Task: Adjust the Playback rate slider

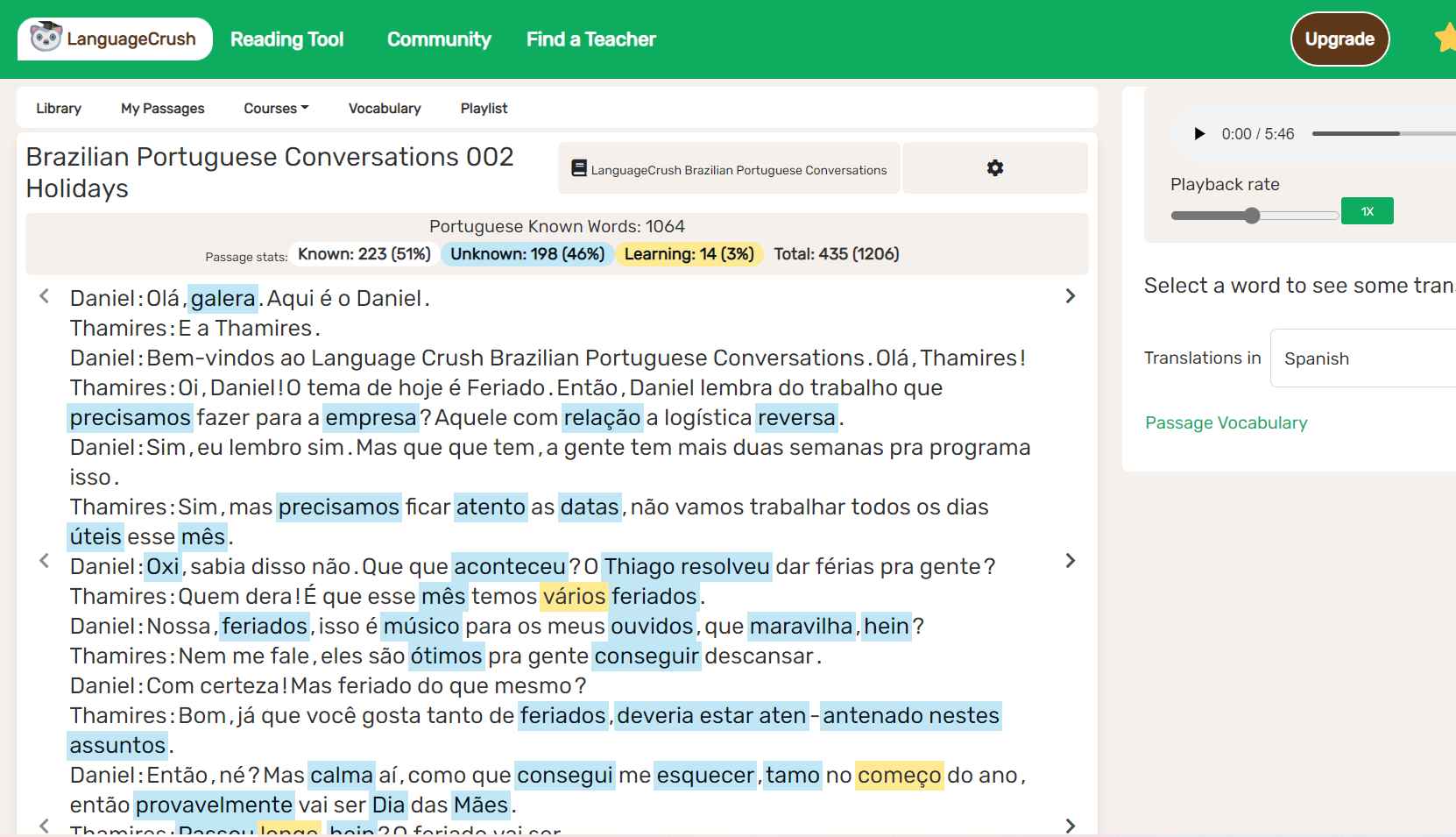Action: coord(1253,216)
